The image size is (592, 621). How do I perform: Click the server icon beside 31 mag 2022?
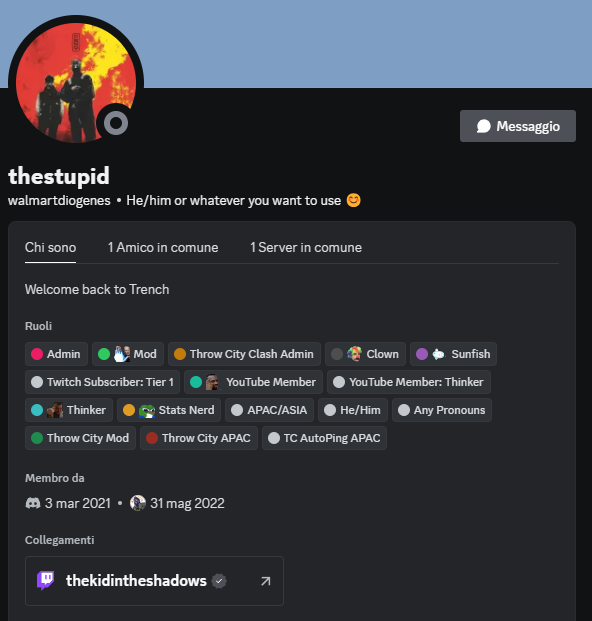pyautogui.click(x=138, y=503)
